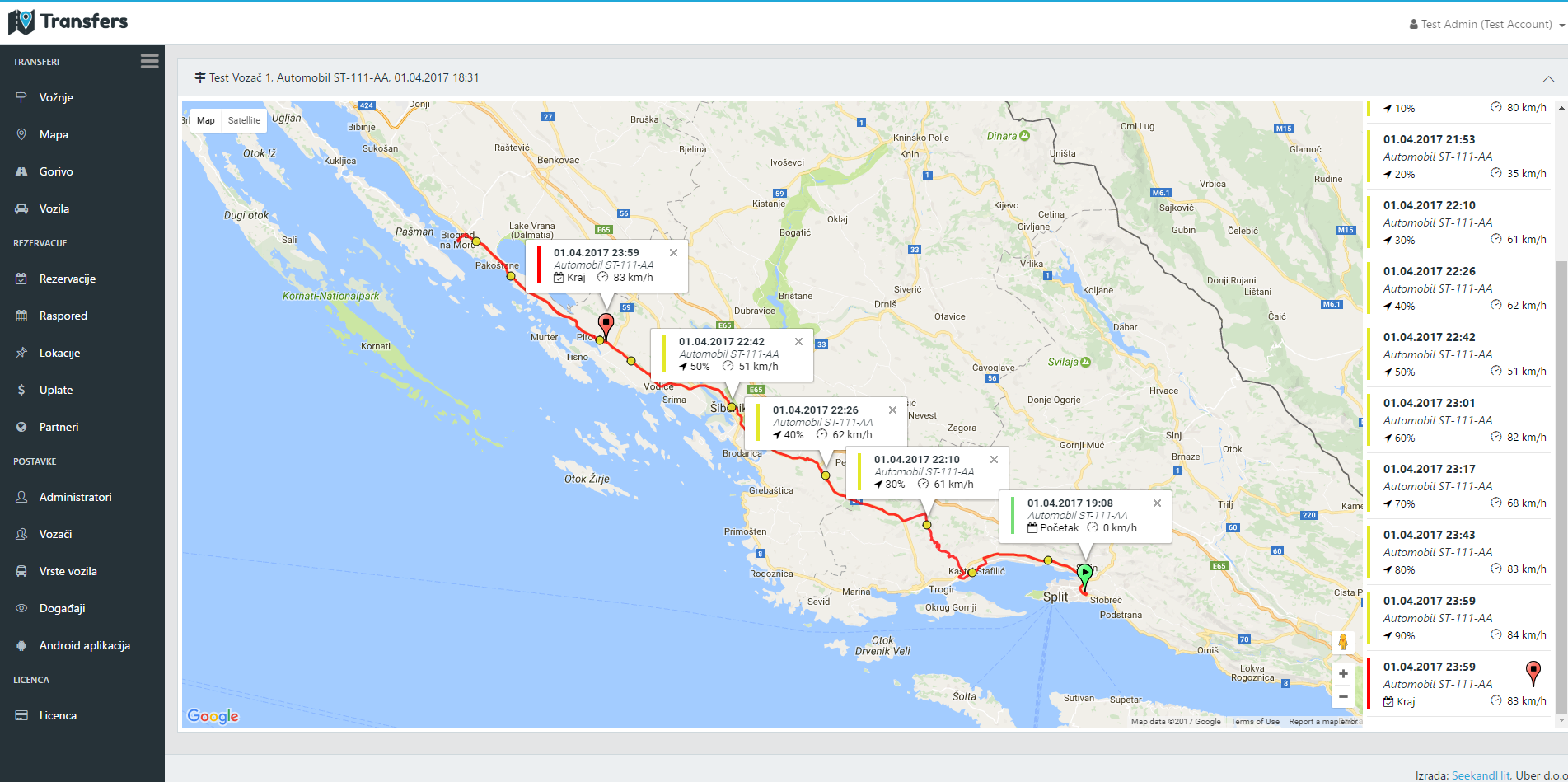
Task: Click the hamburger menu icon in sidebar
Action: click(x=149, y=61)
